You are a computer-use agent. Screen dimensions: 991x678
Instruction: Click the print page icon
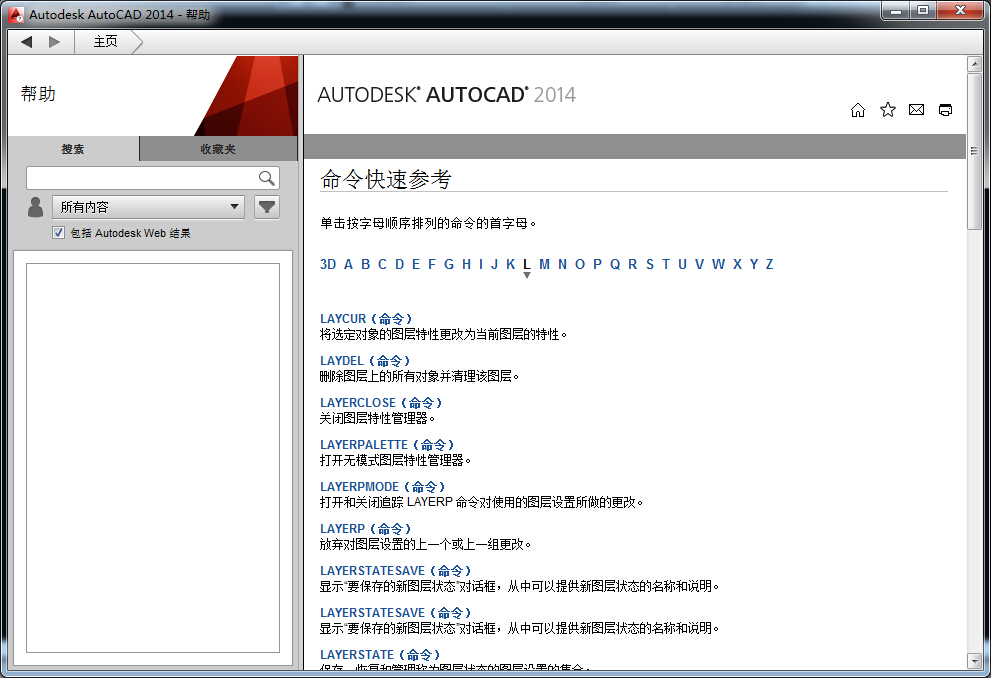coord(945,110)
